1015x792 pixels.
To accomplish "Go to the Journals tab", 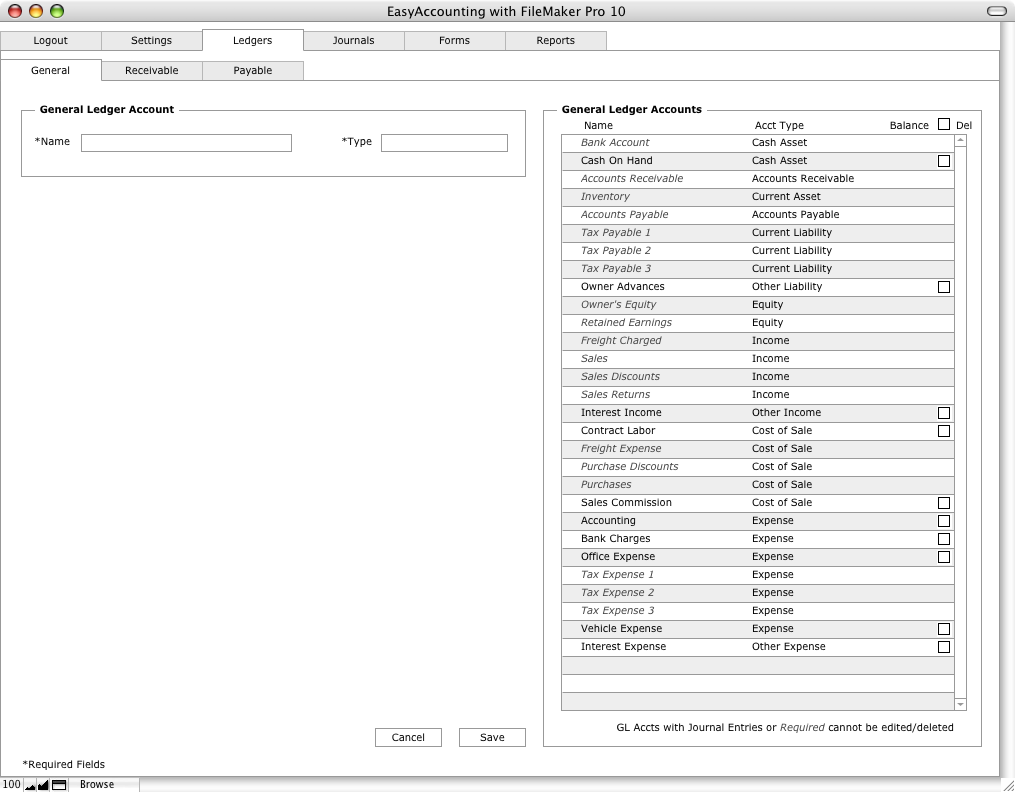I will (x=353, y=40).
